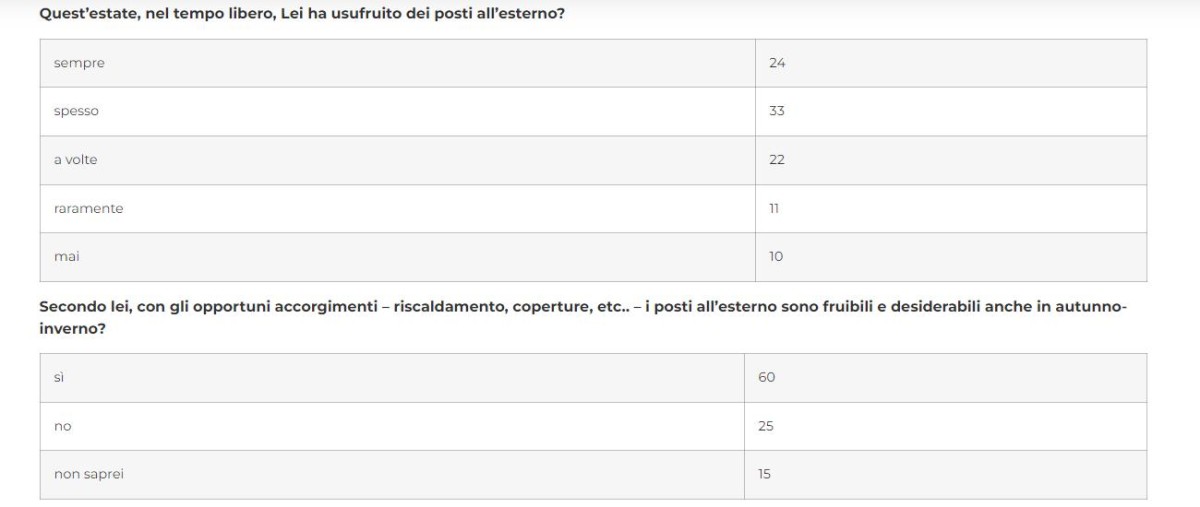Select the value 11 in the raramente row
This screenshot has width=1200, height=507.
point(775,208)
